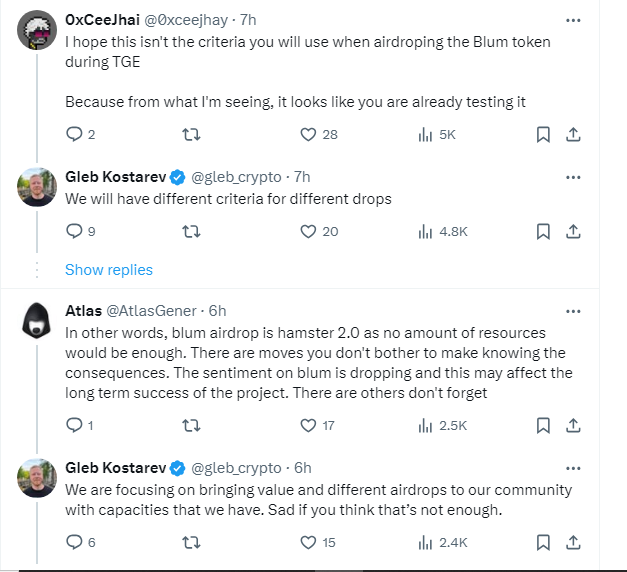Open more menu on Gleb's first reply
Screen dimensions: 627x572
click(573, 177)
